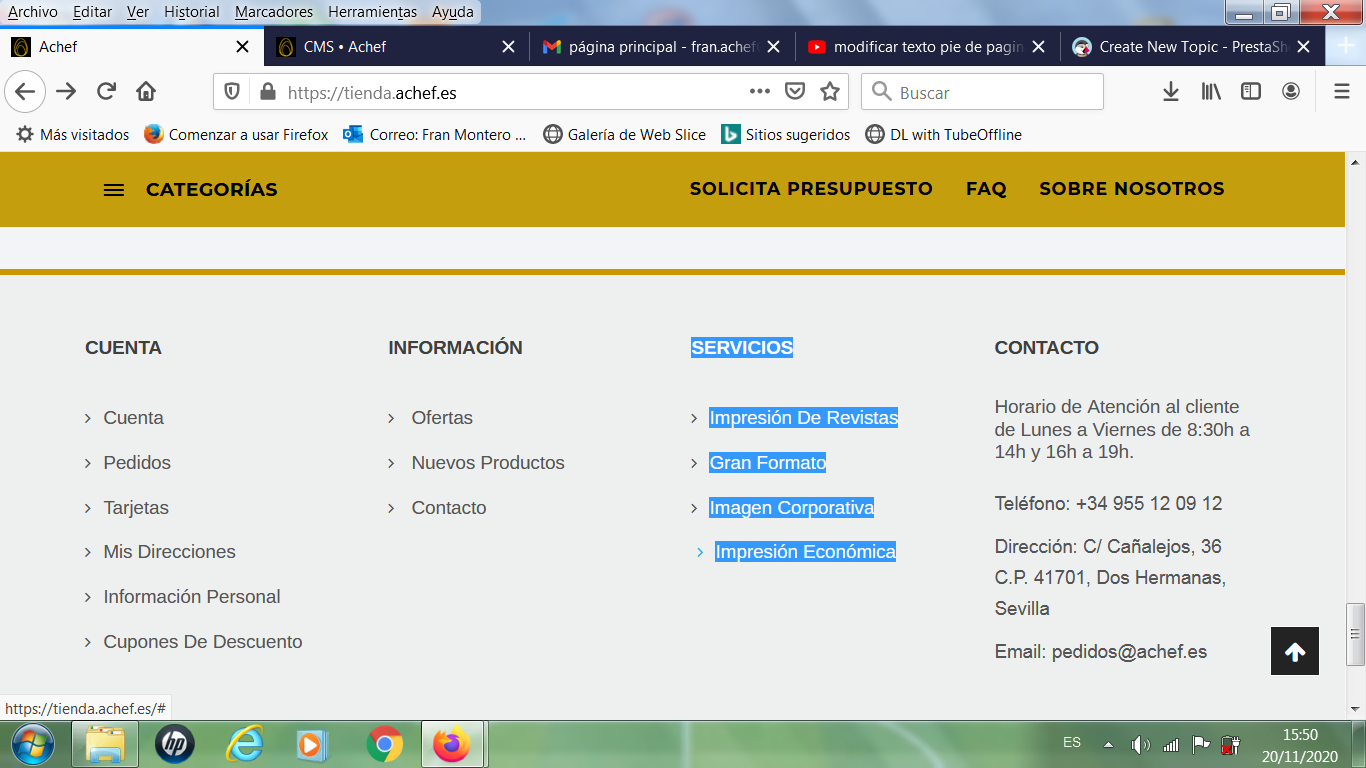Open the Herramientas menu
The image size is (1366, 768).
[x=373, y=12]
